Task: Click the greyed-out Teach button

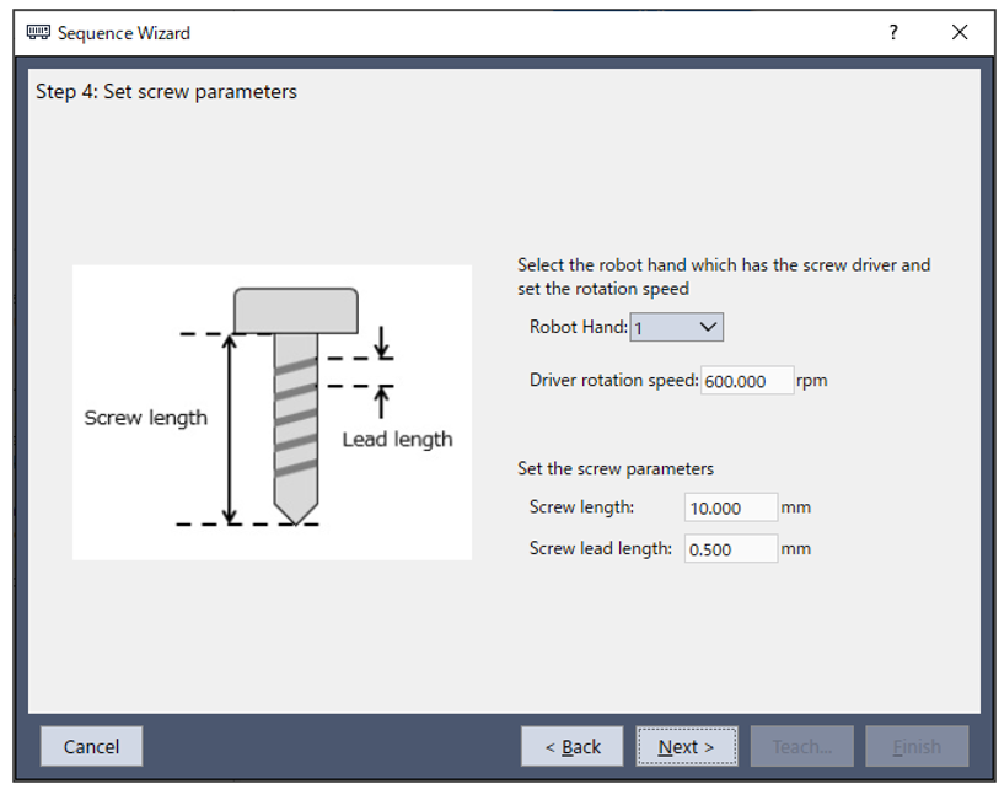Action: [802, 747]
